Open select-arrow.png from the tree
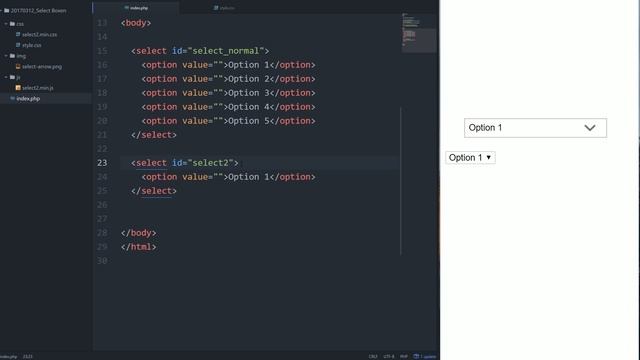 pyautogui.click(x=42, y=67)
